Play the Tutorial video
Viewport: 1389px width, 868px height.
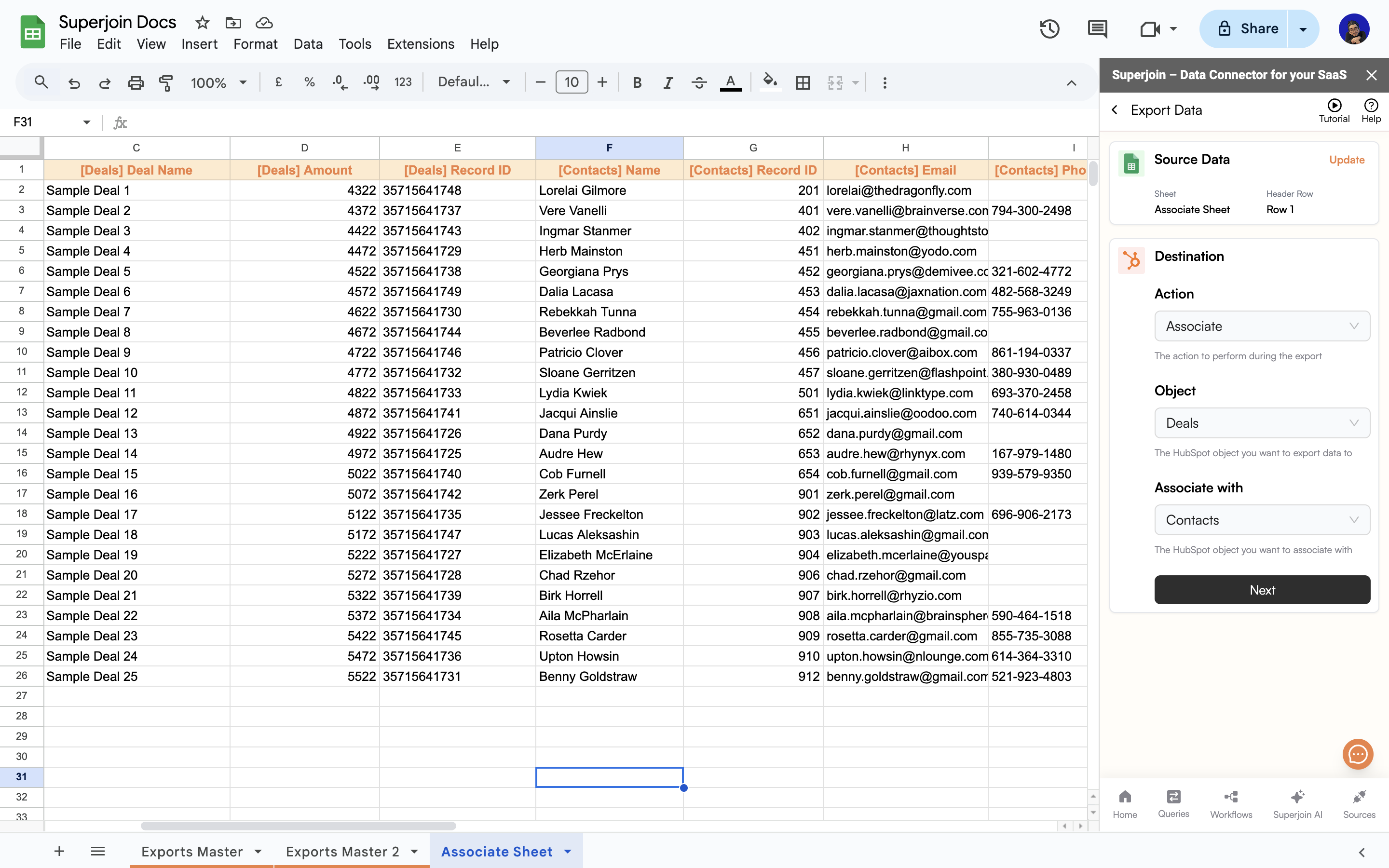1334,109
